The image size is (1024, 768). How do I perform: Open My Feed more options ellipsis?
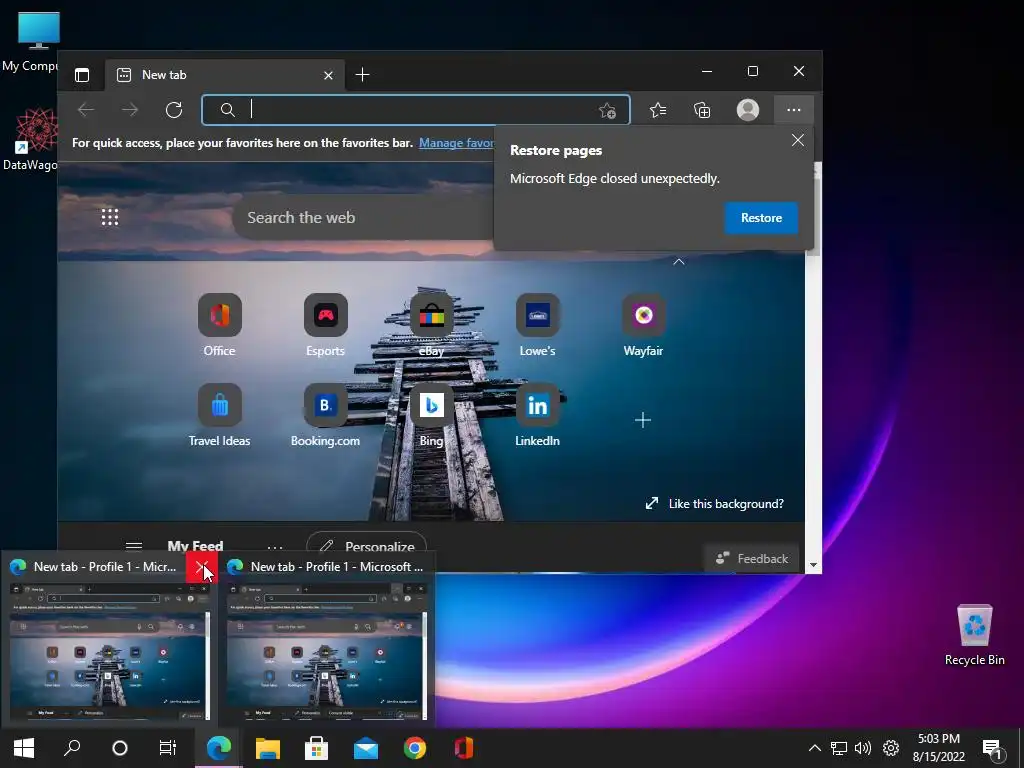pyautogui.click(x=275, y=547)
